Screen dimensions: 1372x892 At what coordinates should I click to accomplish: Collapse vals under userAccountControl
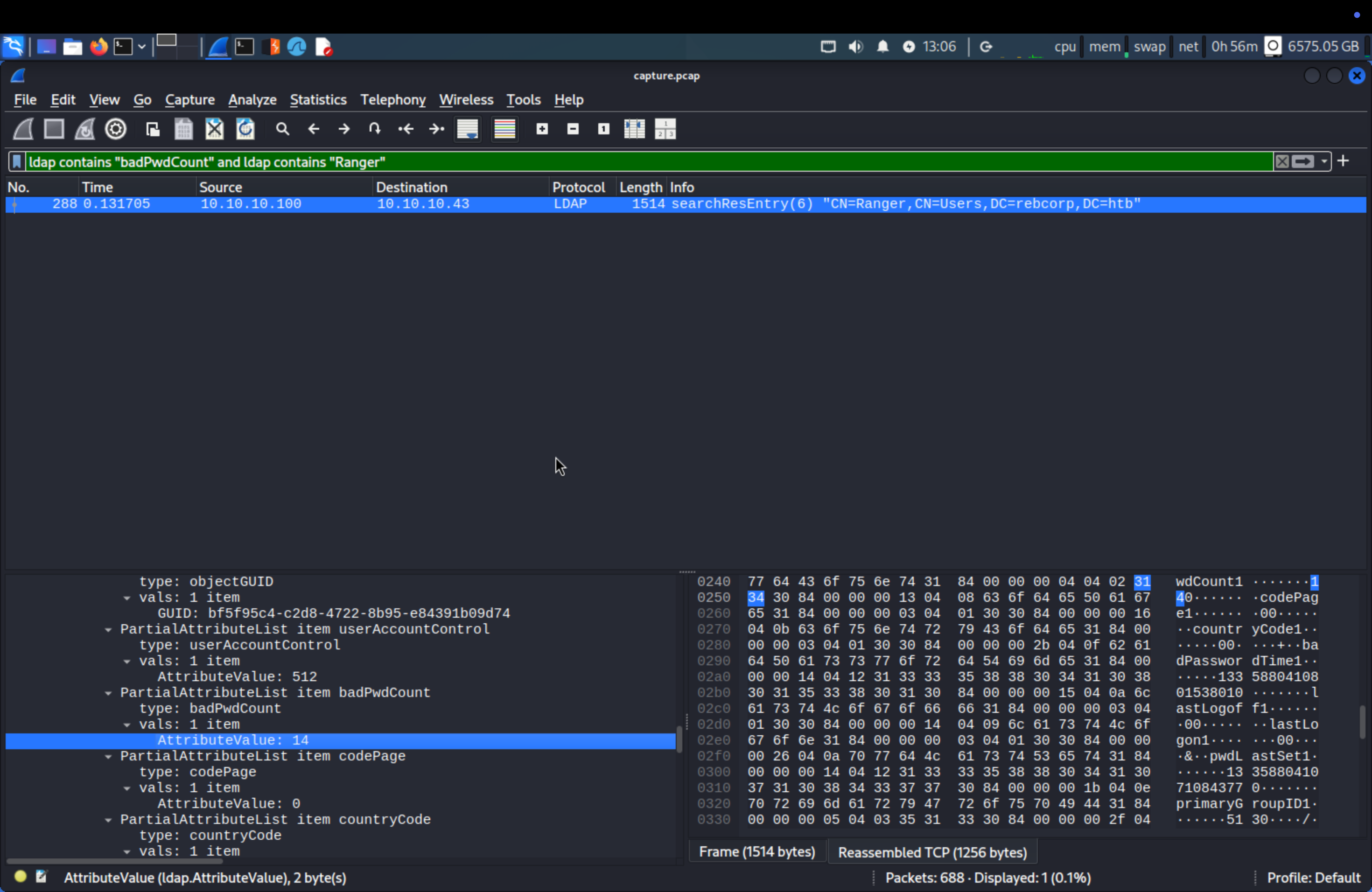tap(127, 662)
